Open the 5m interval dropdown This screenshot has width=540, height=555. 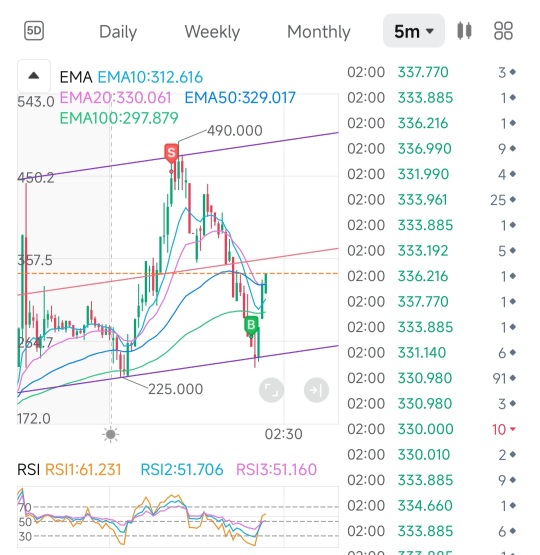(414, 31)
